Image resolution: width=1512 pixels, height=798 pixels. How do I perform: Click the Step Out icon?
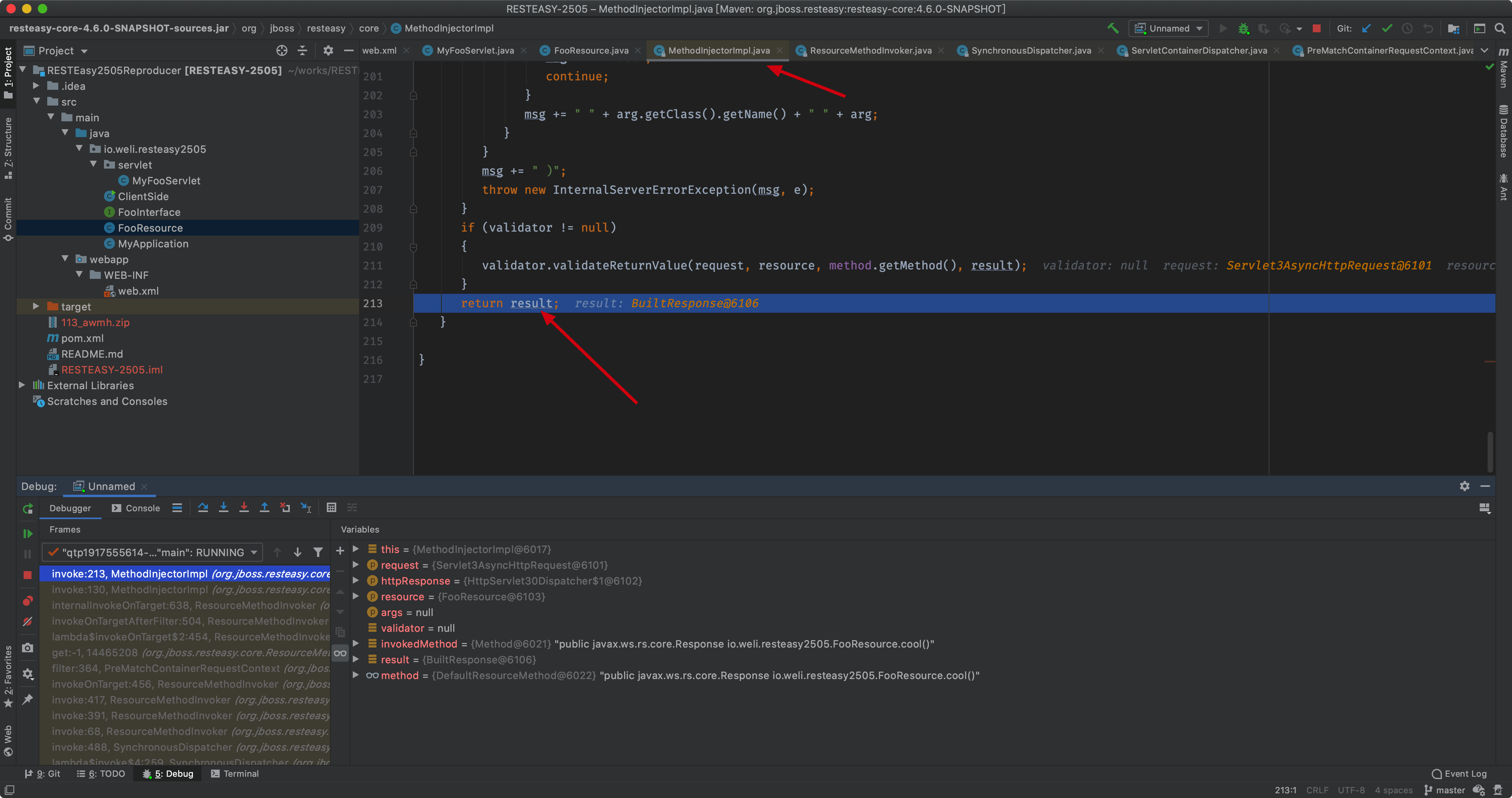pyautogui.click(x=265, y=508)
